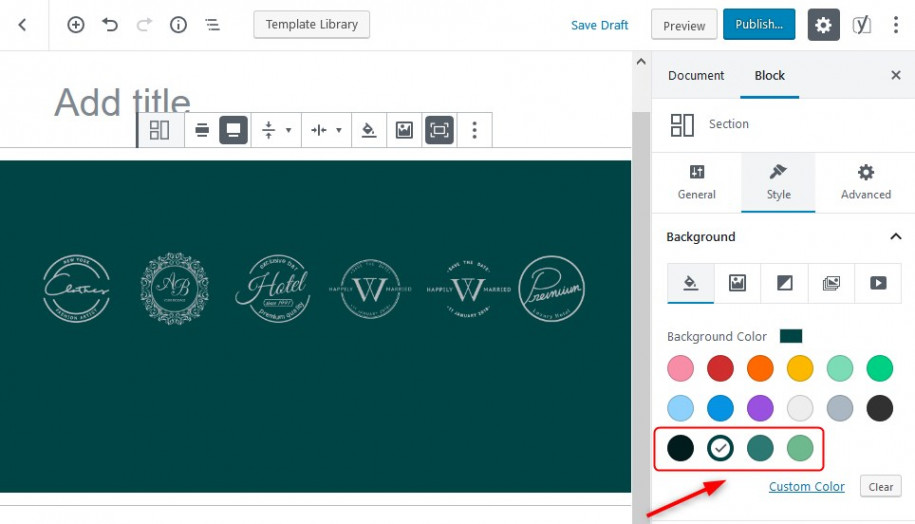Pick the orange background color swatch
Screen dimensions: 915x524
[760, 368]
